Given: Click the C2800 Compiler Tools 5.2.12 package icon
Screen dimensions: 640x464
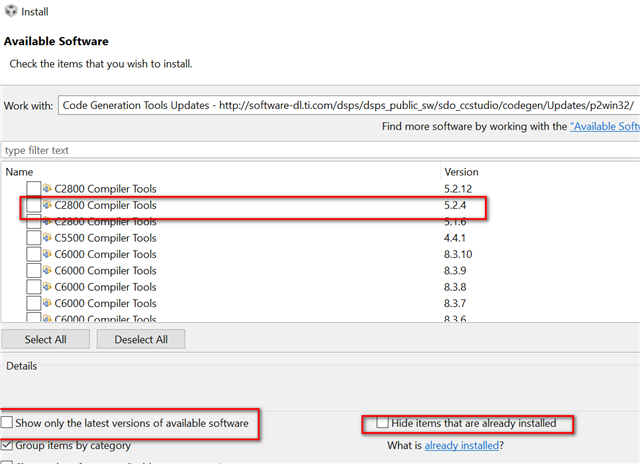Looking at the screenshot, I should [x=47, y=189].
